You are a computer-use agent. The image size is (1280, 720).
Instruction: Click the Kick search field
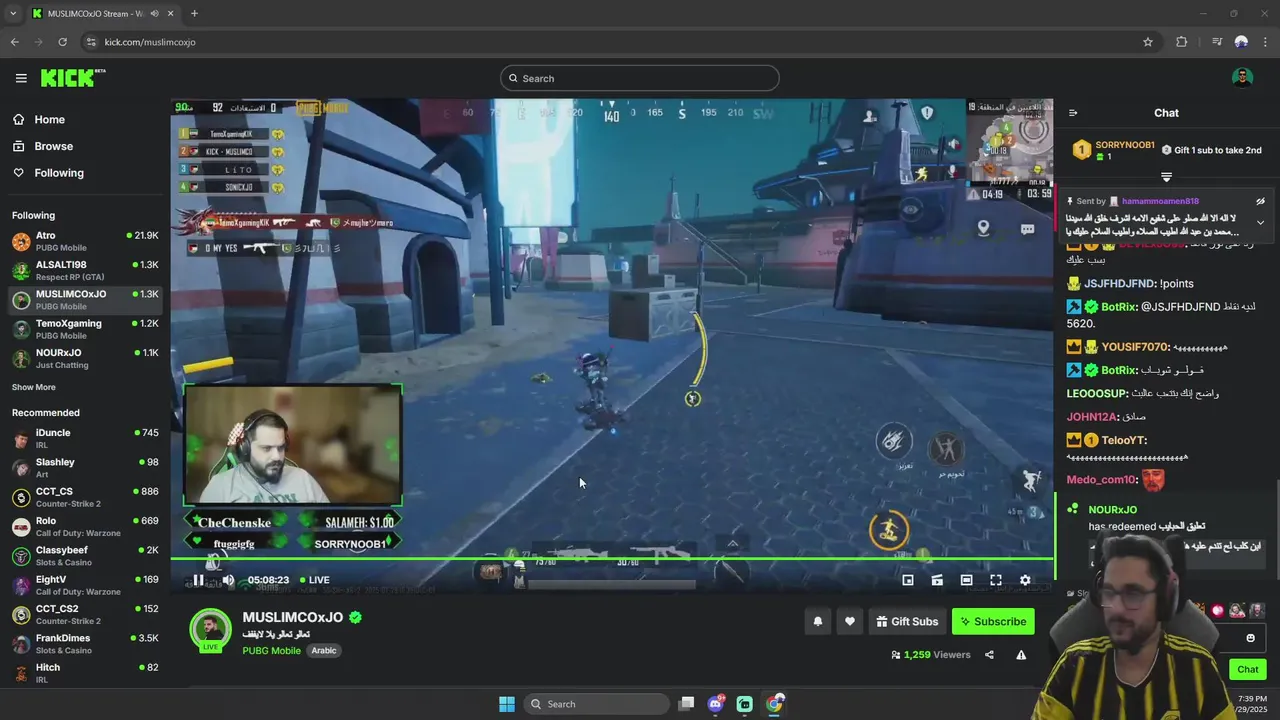(x=640, y=78)
